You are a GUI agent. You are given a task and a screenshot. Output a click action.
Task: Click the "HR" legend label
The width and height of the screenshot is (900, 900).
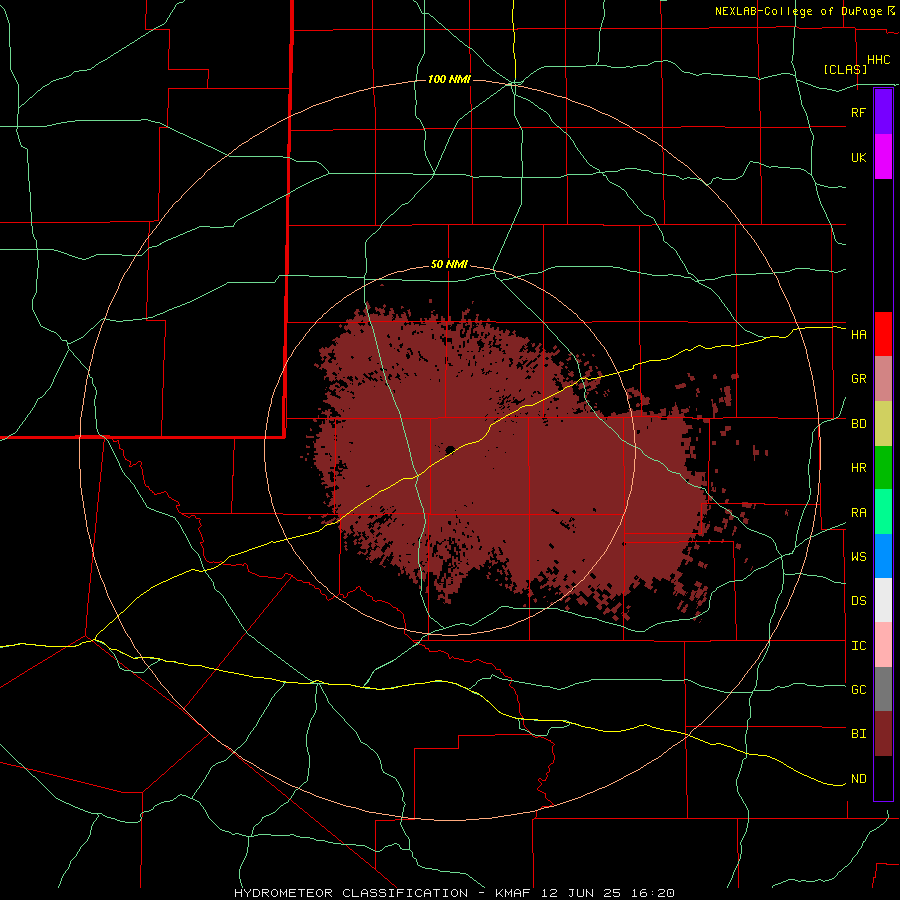(858, 468)
